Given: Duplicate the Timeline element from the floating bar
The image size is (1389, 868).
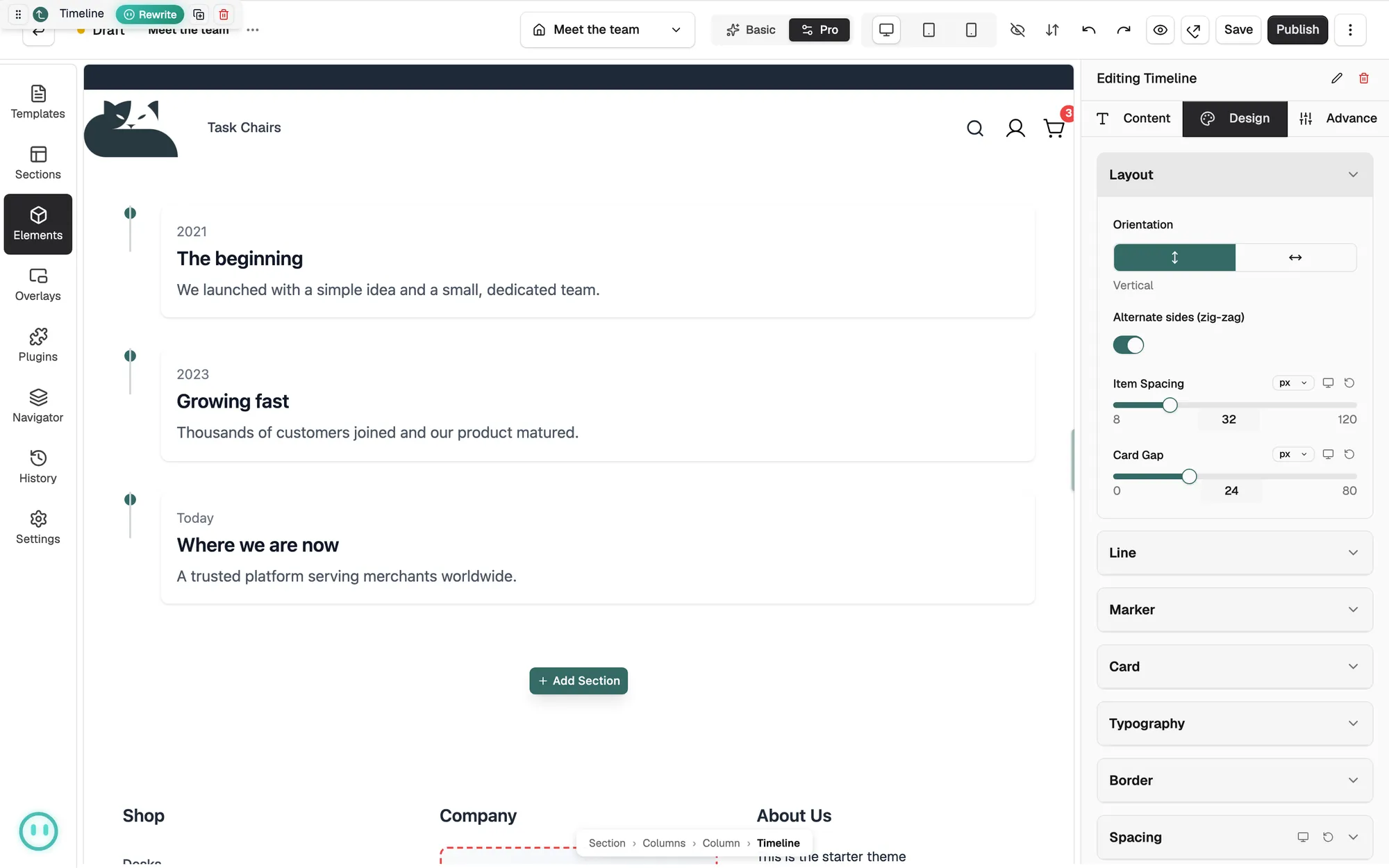Looking at the screenshot, I should coord(199,14).
